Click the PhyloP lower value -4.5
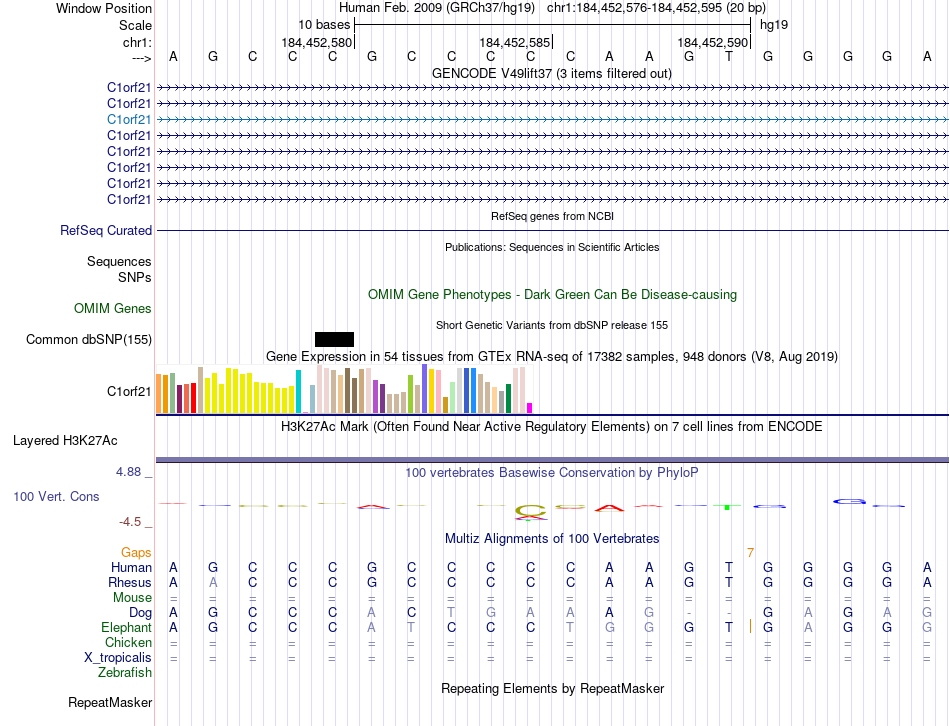950x726 pixels. point(130,522)
